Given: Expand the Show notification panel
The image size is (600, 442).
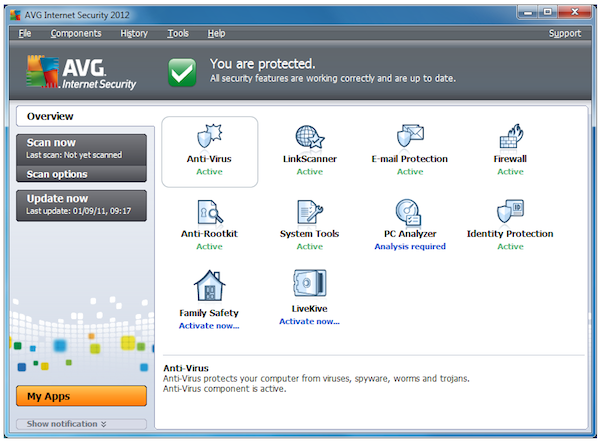Looking at the screenshot, I should (81, 424).
